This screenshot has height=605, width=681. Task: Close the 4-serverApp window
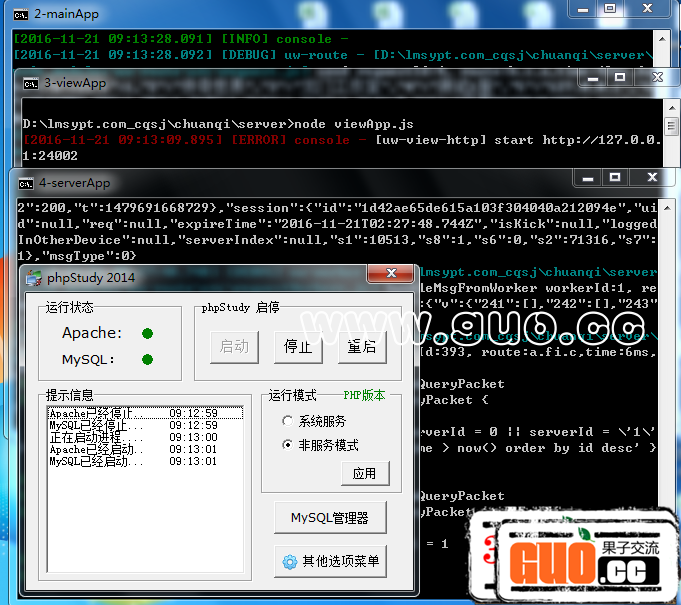[652, 178]
